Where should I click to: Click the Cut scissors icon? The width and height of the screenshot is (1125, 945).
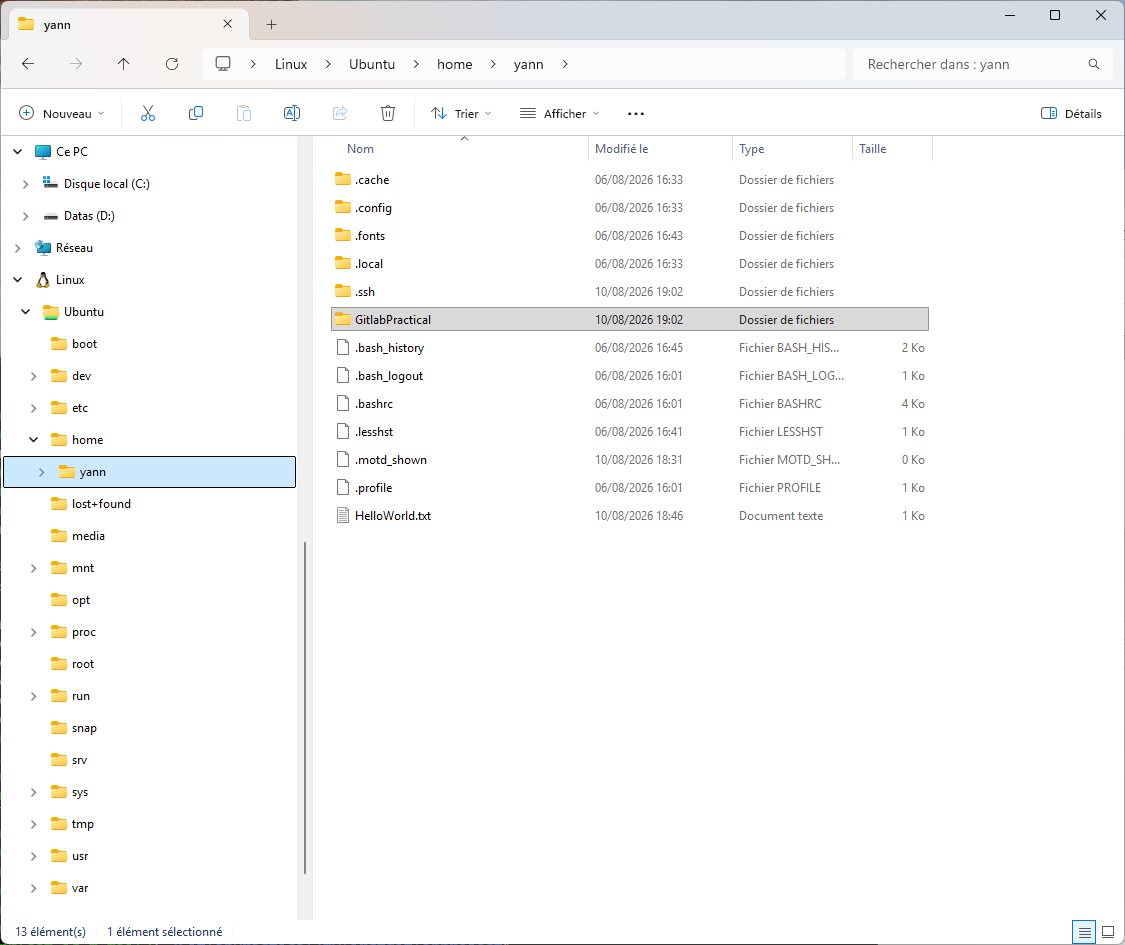click(x=148, y=113)
